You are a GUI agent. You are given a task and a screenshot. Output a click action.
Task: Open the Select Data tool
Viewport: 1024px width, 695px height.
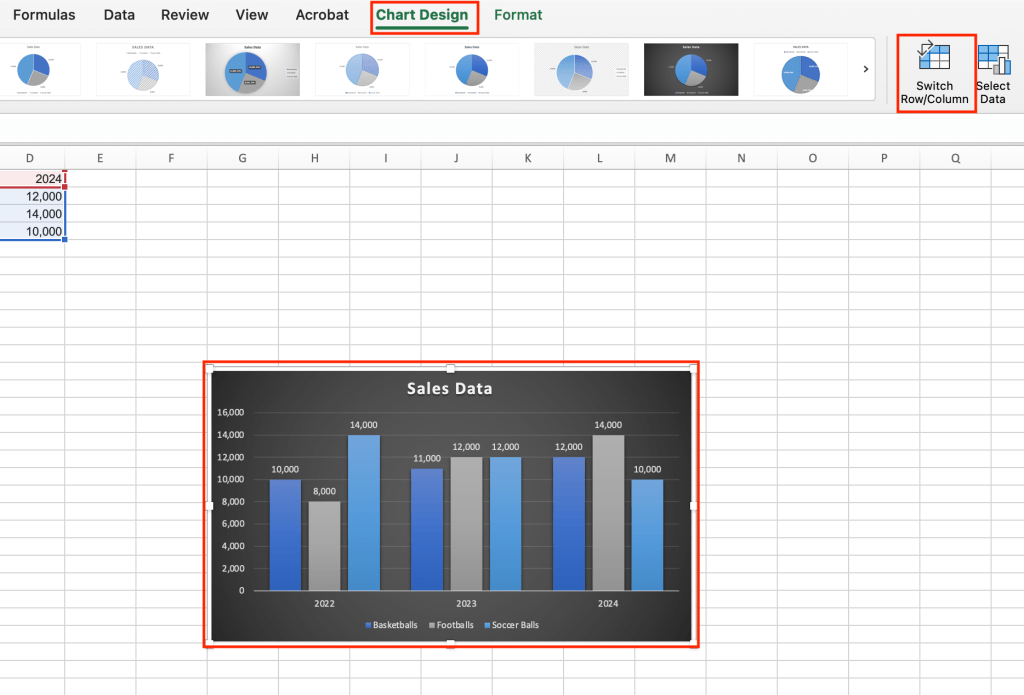coord(993,74)
